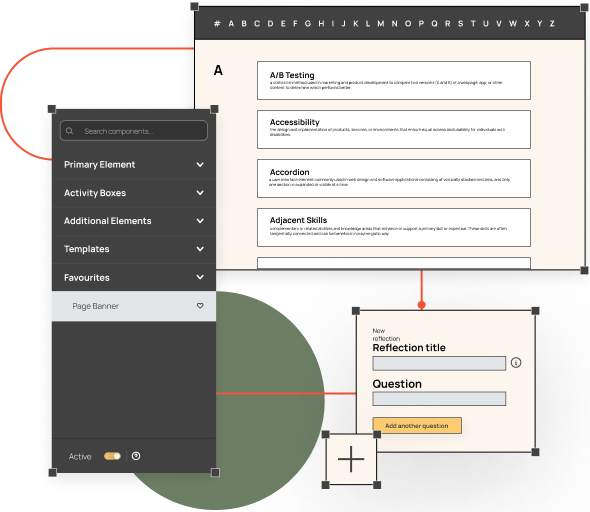Collapse the Favourites section
590x512 pixels.
134,278
